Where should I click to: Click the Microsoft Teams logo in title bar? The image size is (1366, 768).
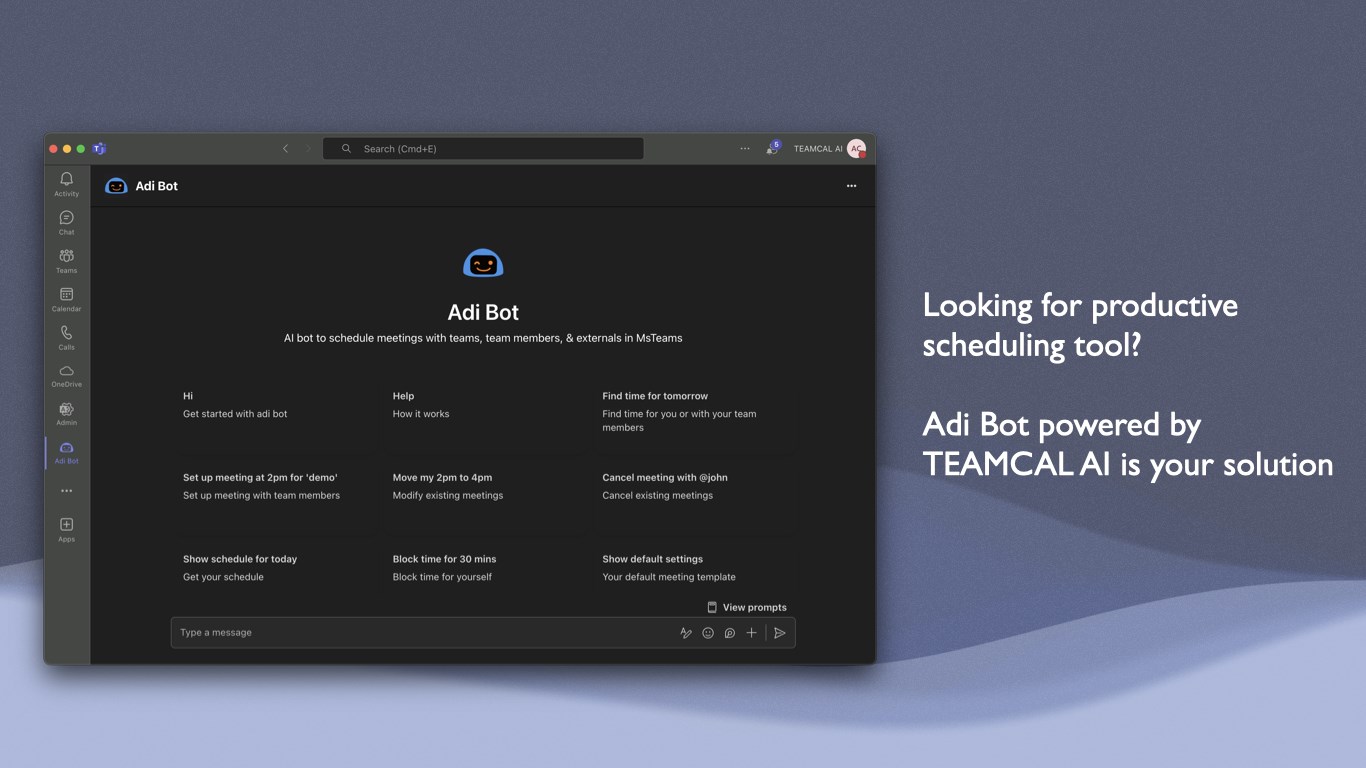(99, 149)
